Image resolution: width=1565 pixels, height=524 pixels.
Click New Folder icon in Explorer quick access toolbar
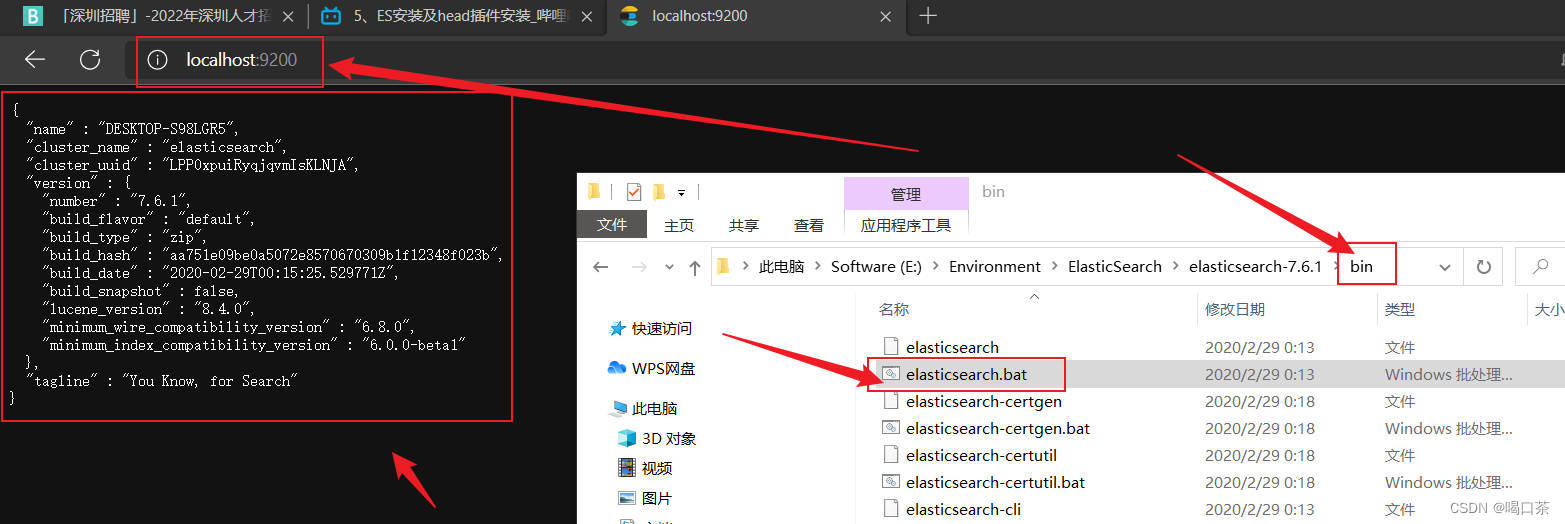658,191
